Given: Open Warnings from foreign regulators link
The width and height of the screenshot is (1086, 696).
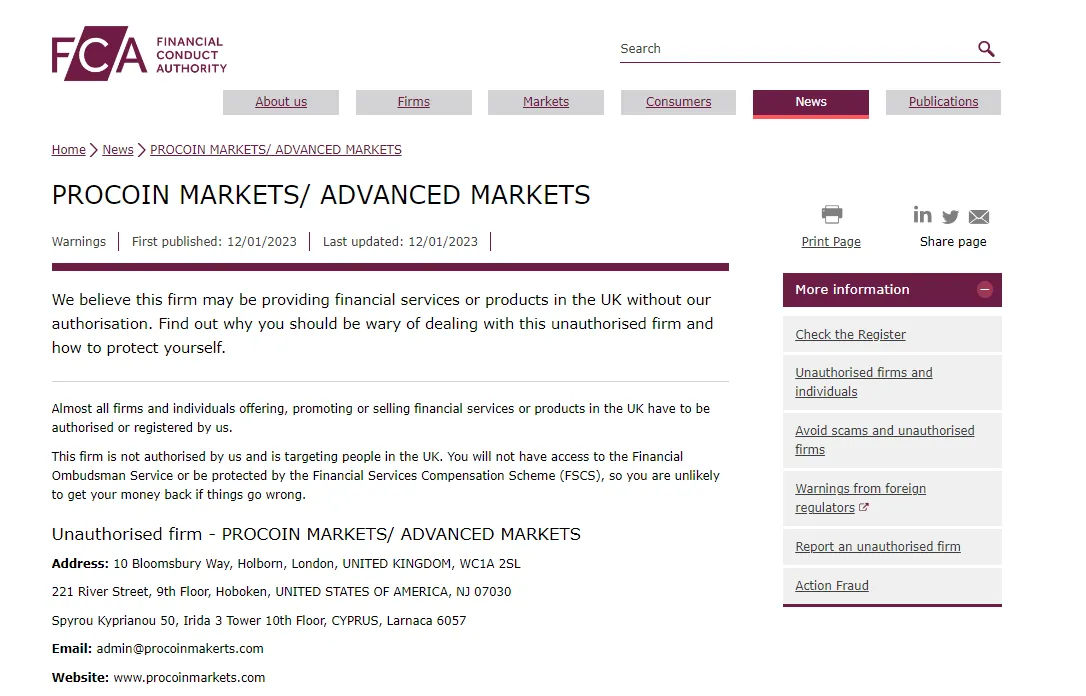Looking at the screenshot, I should click(x=860, y=498).
